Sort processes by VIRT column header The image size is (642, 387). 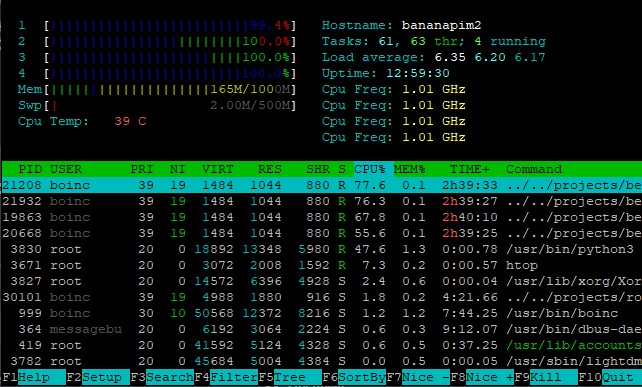coord(217,169)
